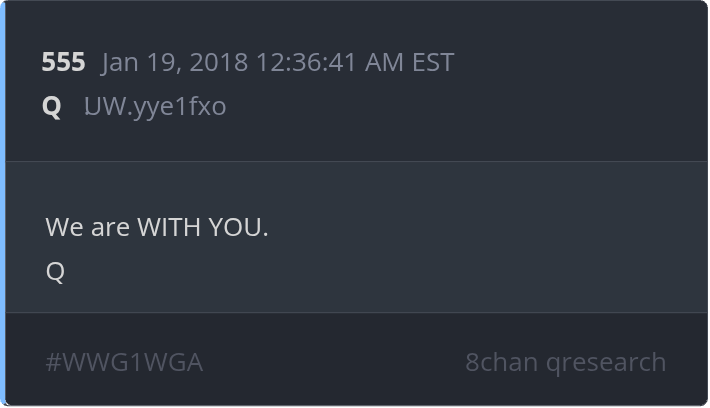710x408 pixels.
Task: Click the word 8chan in footer
Action: [x=501, y=362]
